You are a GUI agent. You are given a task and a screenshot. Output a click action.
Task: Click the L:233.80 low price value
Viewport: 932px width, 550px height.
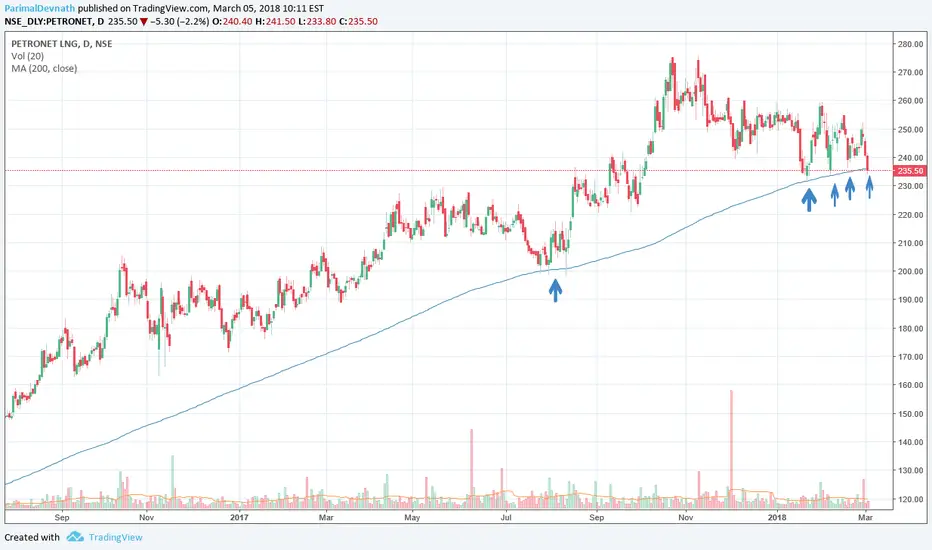317,21
